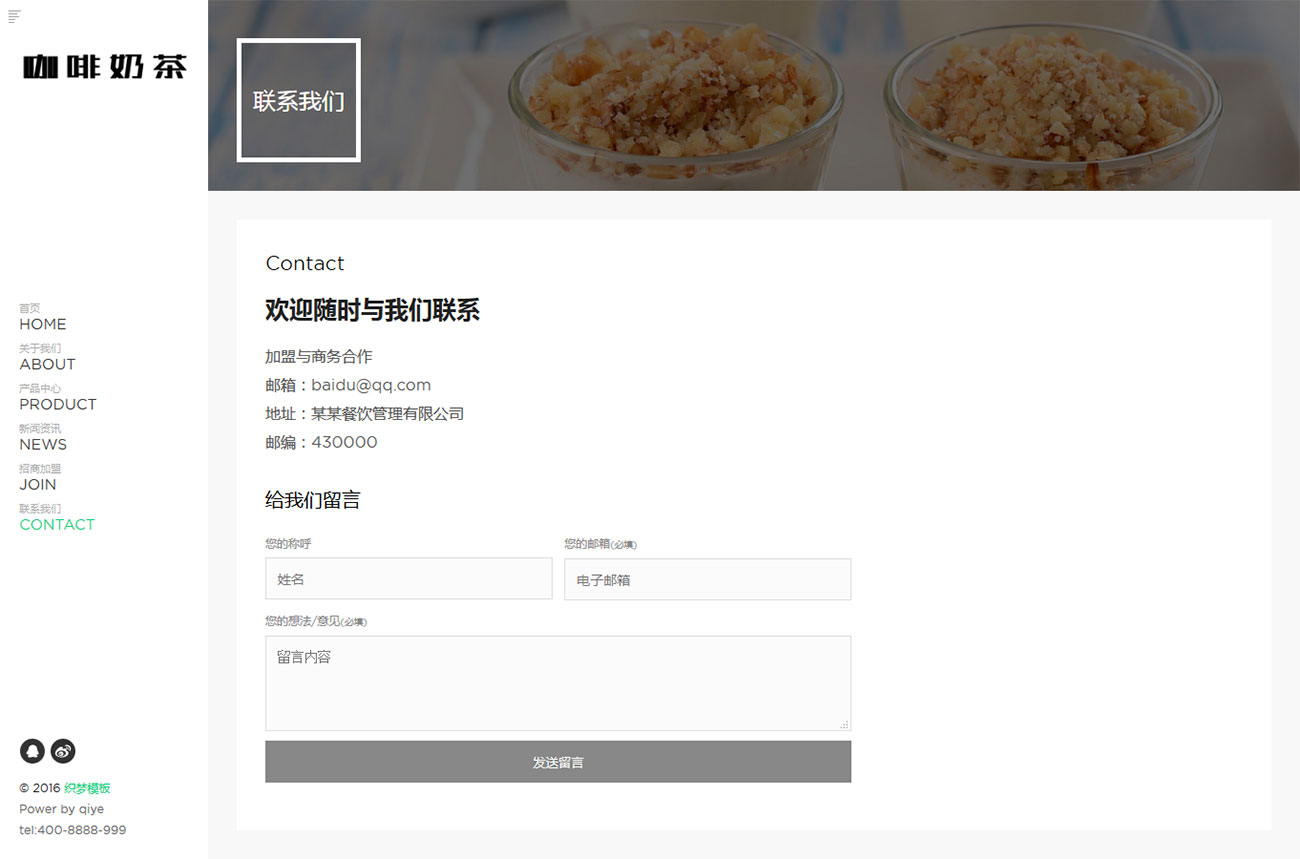Image resolution: width=1300 pixels, height=859 pixels.
Task: Grab the textarea resize handle corner
Action: click(845, 725)
